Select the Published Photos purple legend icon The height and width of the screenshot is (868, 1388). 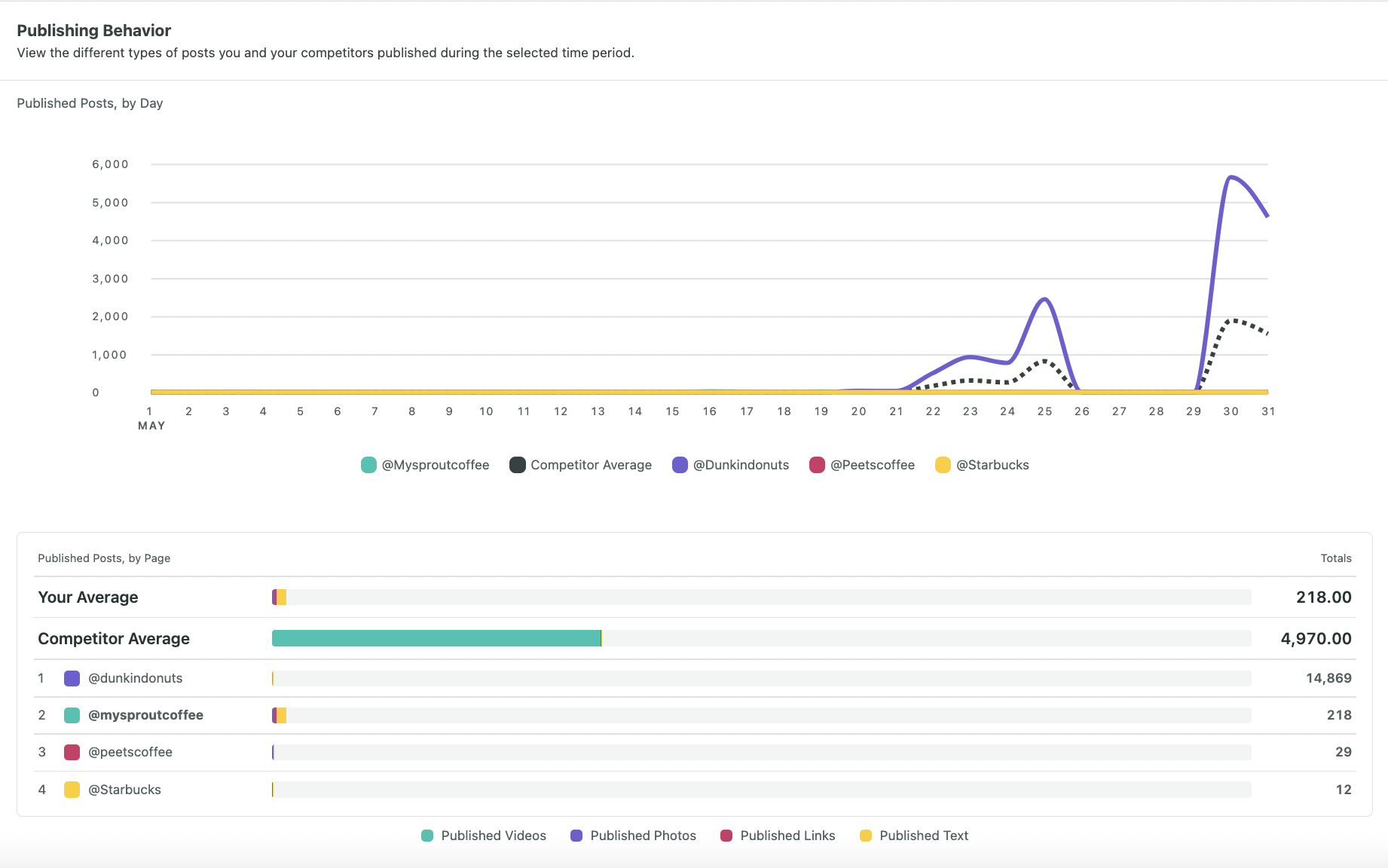576,836
